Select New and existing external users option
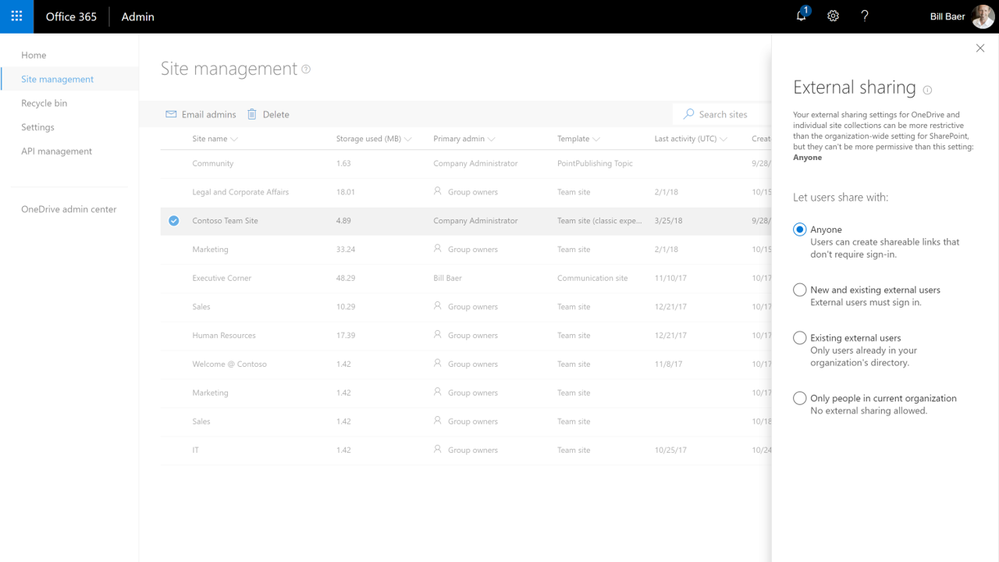The image size is (999, 562). 800,290
